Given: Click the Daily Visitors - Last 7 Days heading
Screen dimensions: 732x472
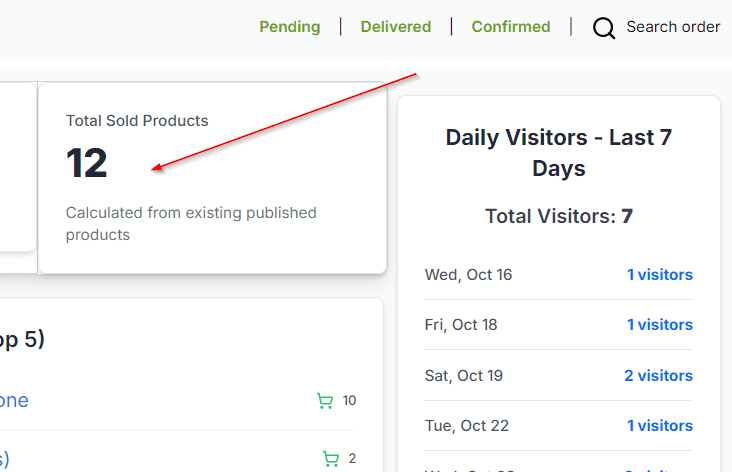Looking at the screenshot, I should pos(559,153).
